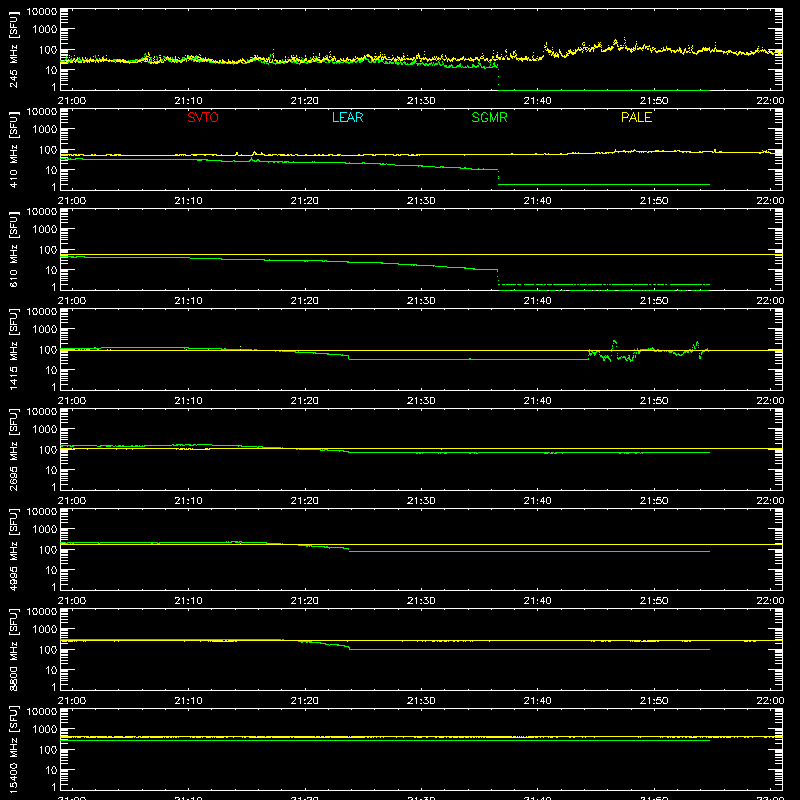Click the 1415 MHz [SFU] axis title
The height and width of the screenshot is (800, 800).
coord(13,349)
